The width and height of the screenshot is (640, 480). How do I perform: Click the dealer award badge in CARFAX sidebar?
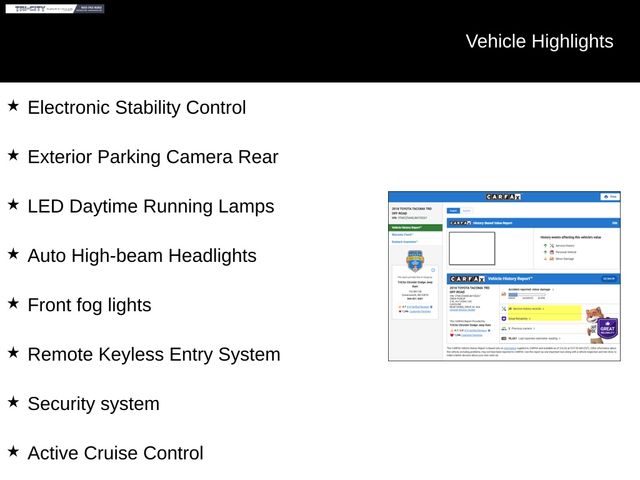pos(415,261)
